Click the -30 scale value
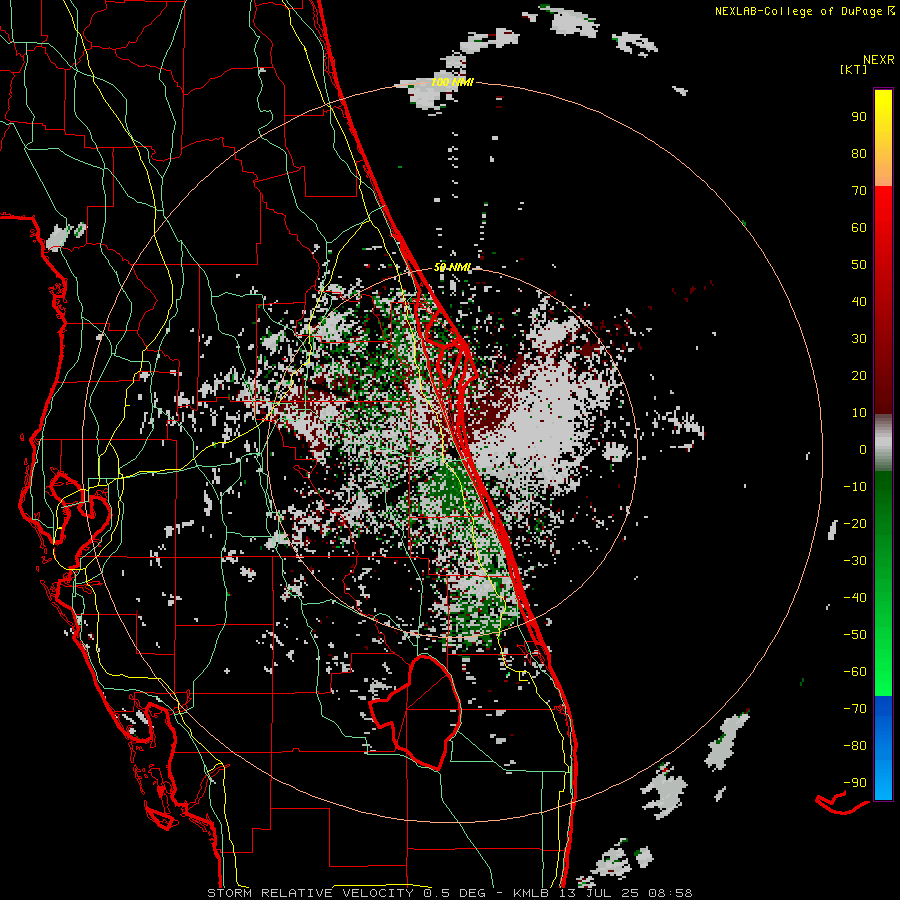Image resolution: width=900 pixels, height=900 pixels. 855,561
